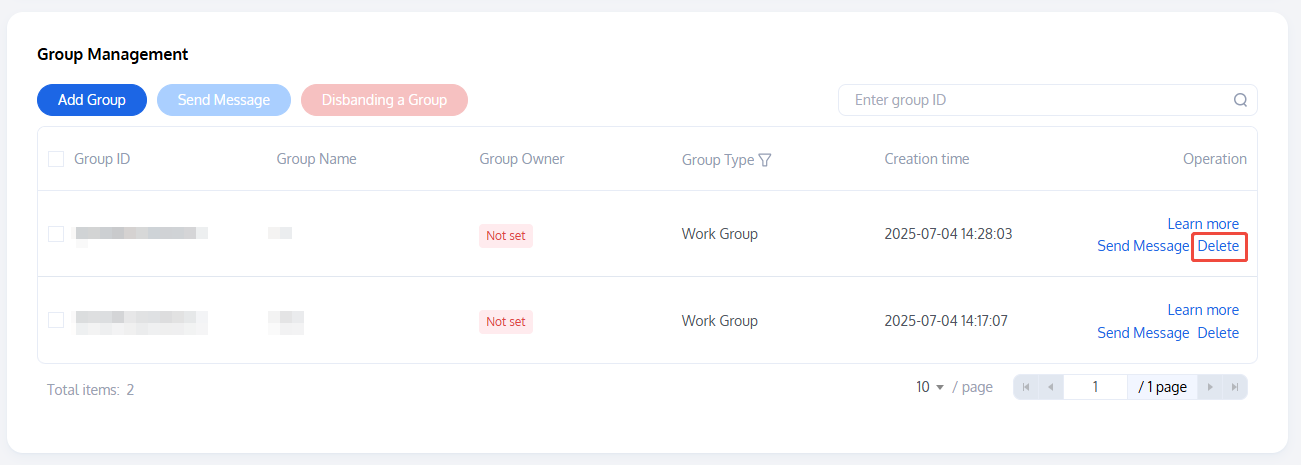Check the second group row checkbox
The height and width of the screenshot is (465, 1301).
pos(56,320)
